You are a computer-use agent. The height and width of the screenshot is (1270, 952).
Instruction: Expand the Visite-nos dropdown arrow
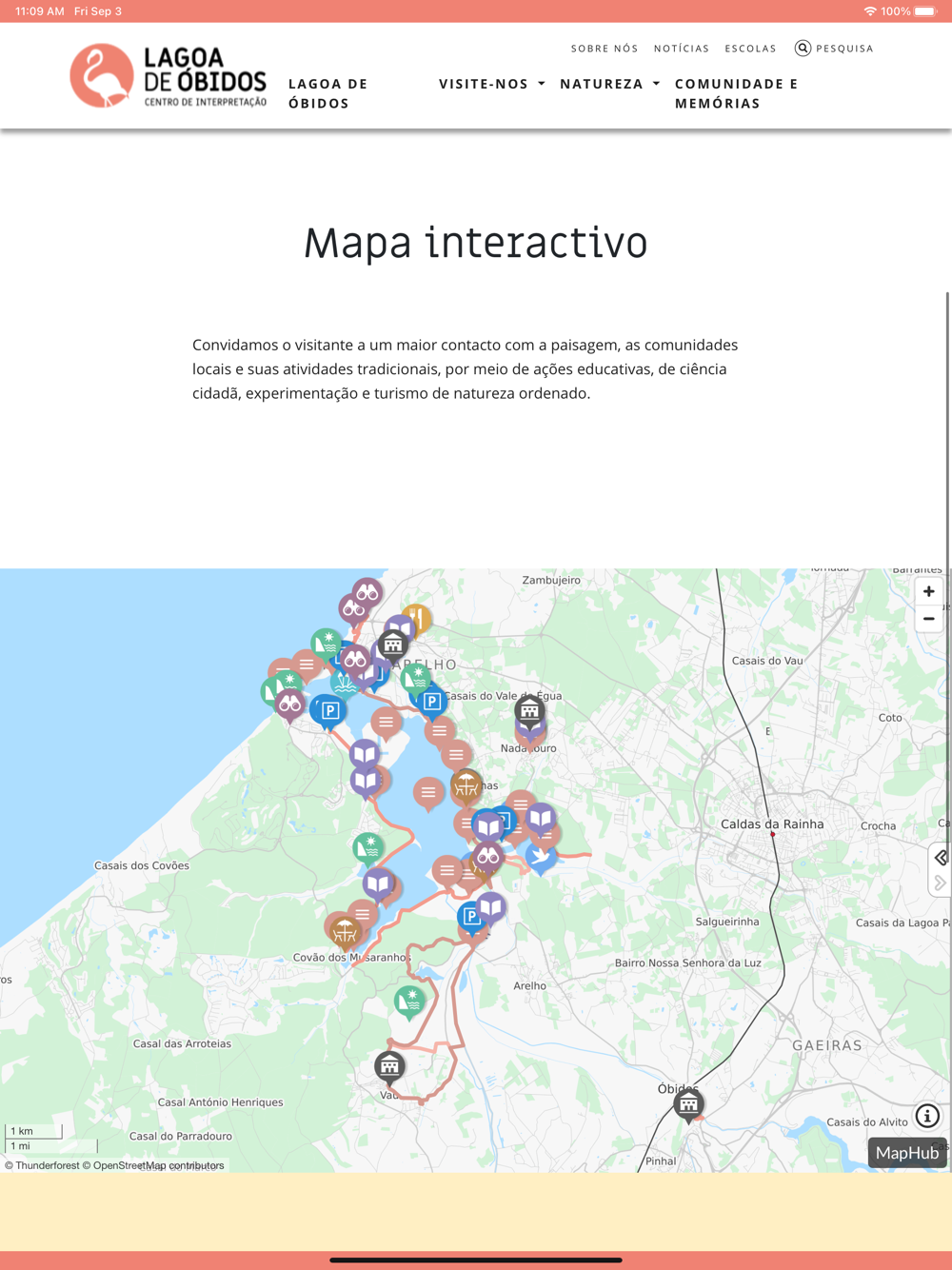[x=542, y=84]
